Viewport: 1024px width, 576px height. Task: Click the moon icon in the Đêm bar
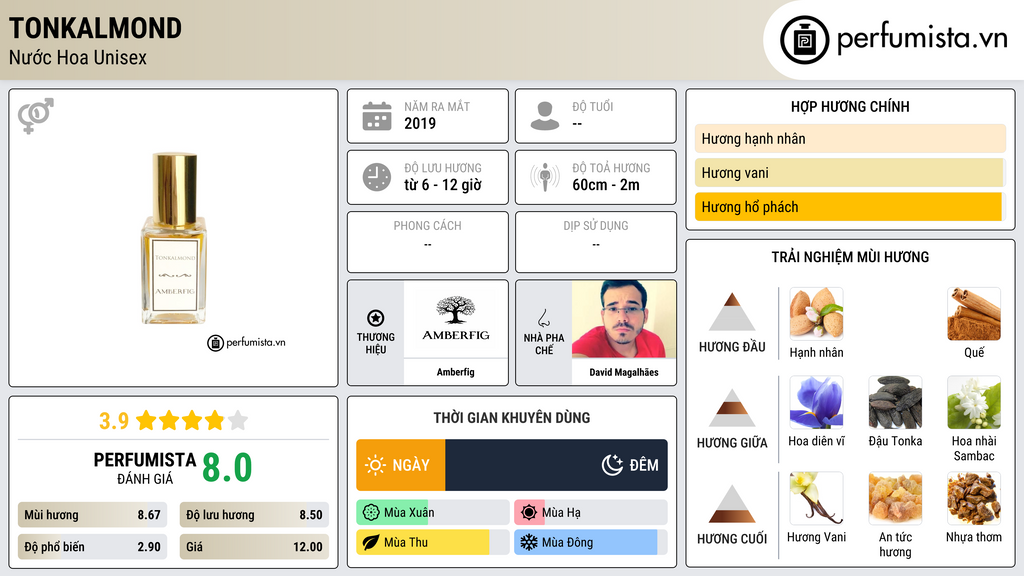612,465
